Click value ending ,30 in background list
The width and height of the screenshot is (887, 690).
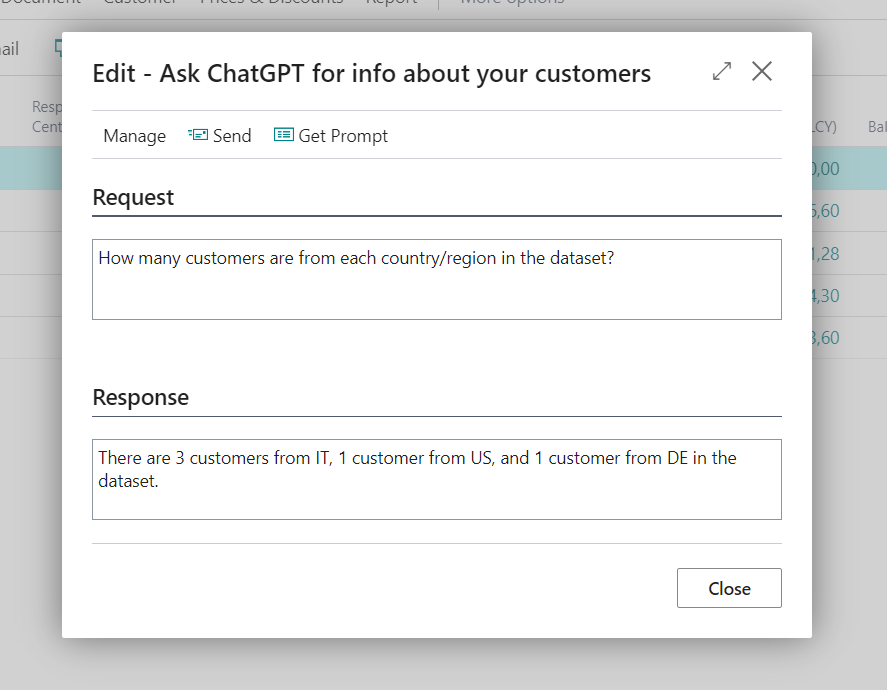(x=825, y=295)
